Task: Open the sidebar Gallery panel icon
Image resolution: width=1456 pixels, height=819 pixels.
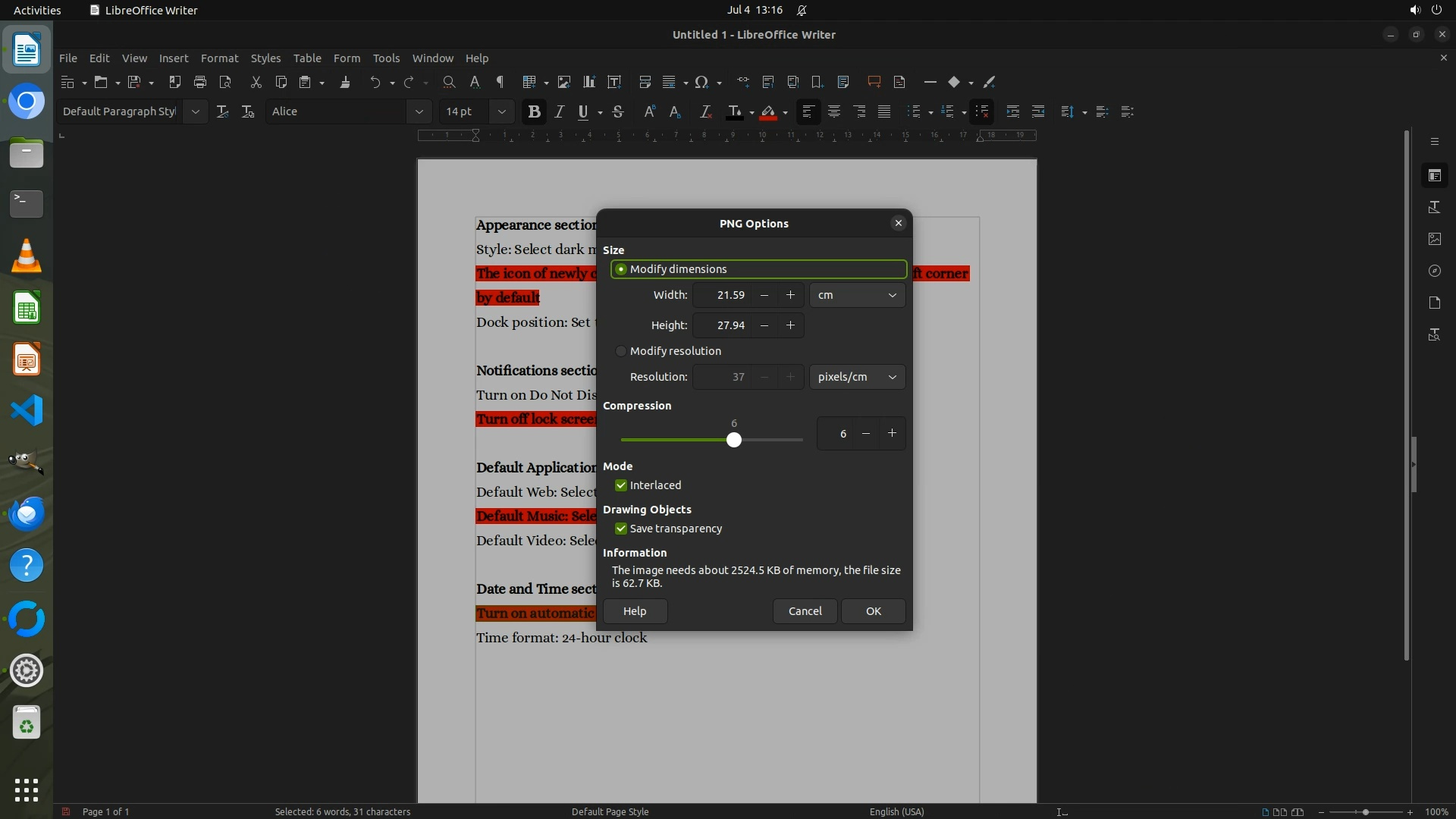Action: [x=1434, y=239]
